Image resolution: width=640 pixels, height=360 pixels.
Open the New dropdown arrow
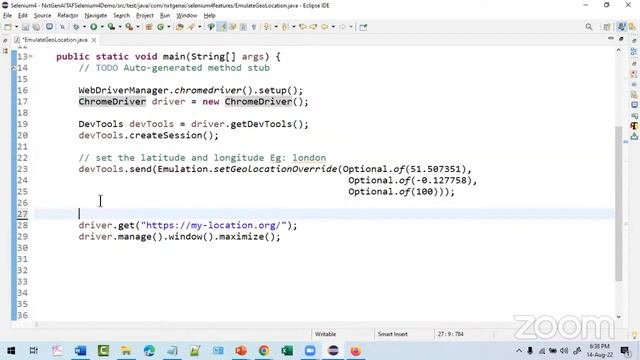click(16, 27)
